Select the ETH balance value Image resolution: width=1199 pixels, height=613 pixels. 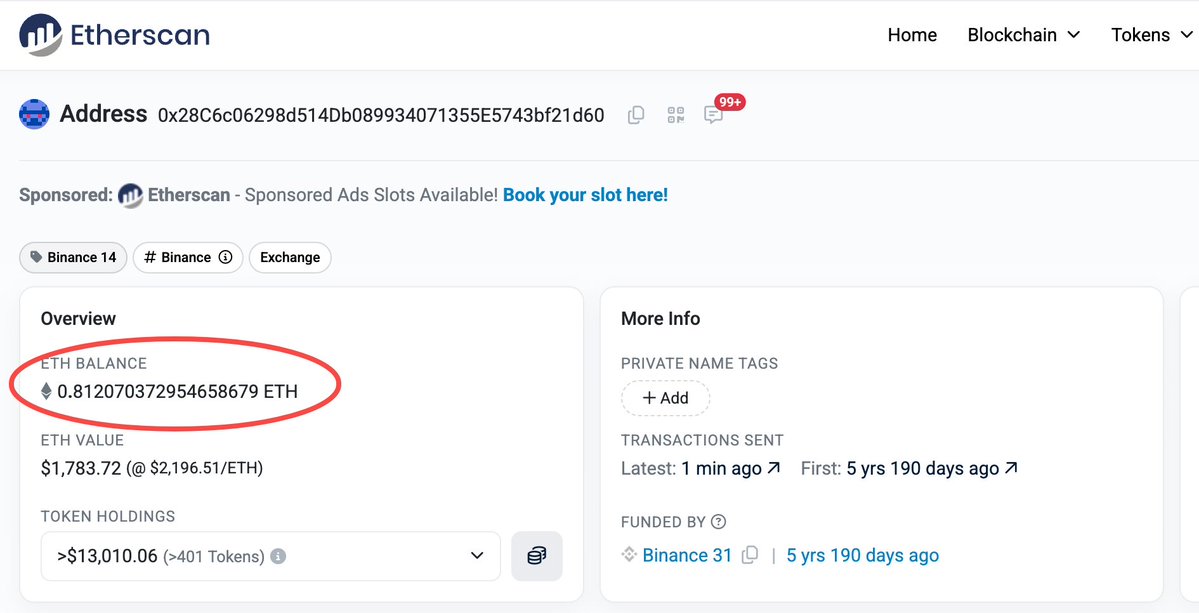tap(177, 392)
